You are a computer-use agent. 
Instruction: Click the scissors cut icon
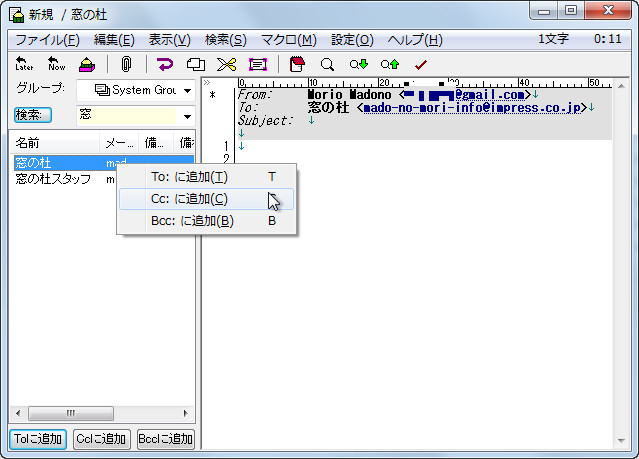pos(227,64)
